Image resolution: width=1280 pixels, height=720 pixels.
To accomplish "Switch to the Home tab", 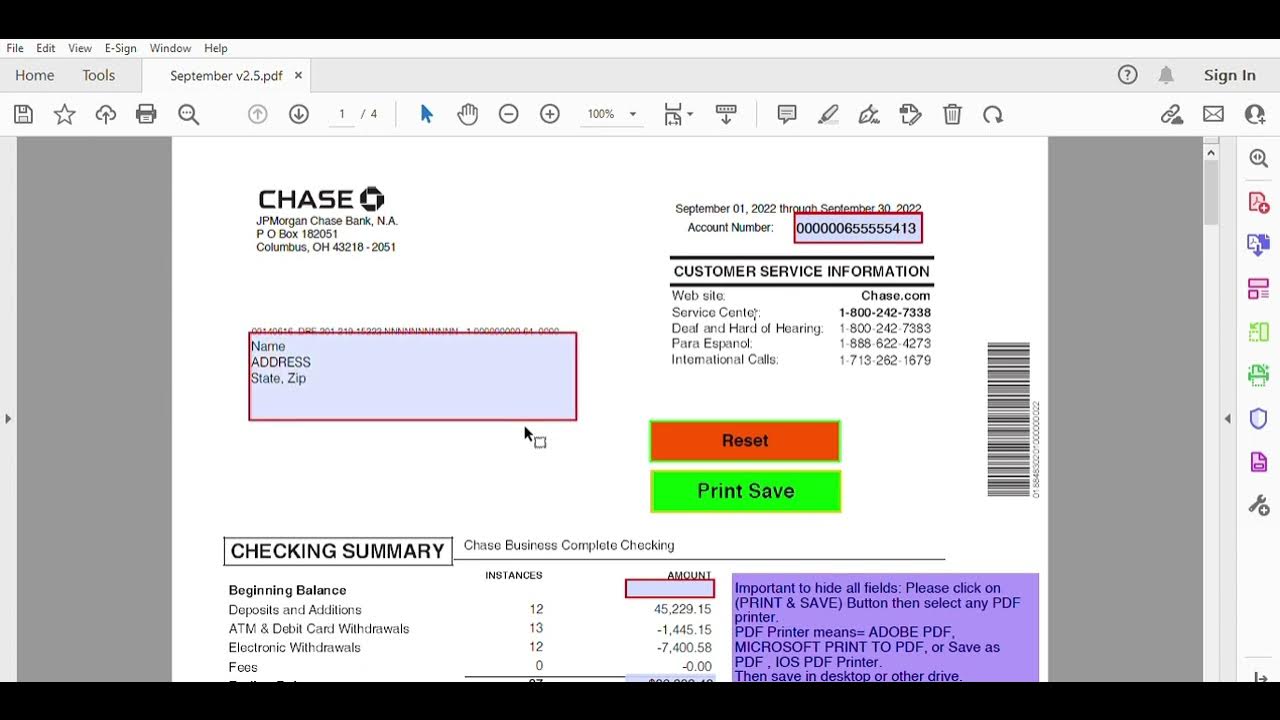I will pyautogui.click(x=34, y=75).
